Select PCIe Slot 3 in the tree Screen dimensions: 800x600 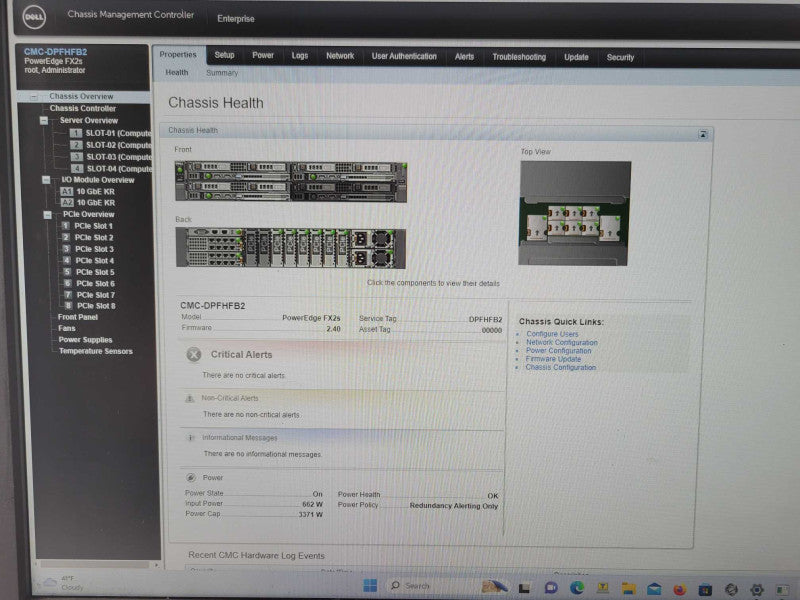click(94, 249)
